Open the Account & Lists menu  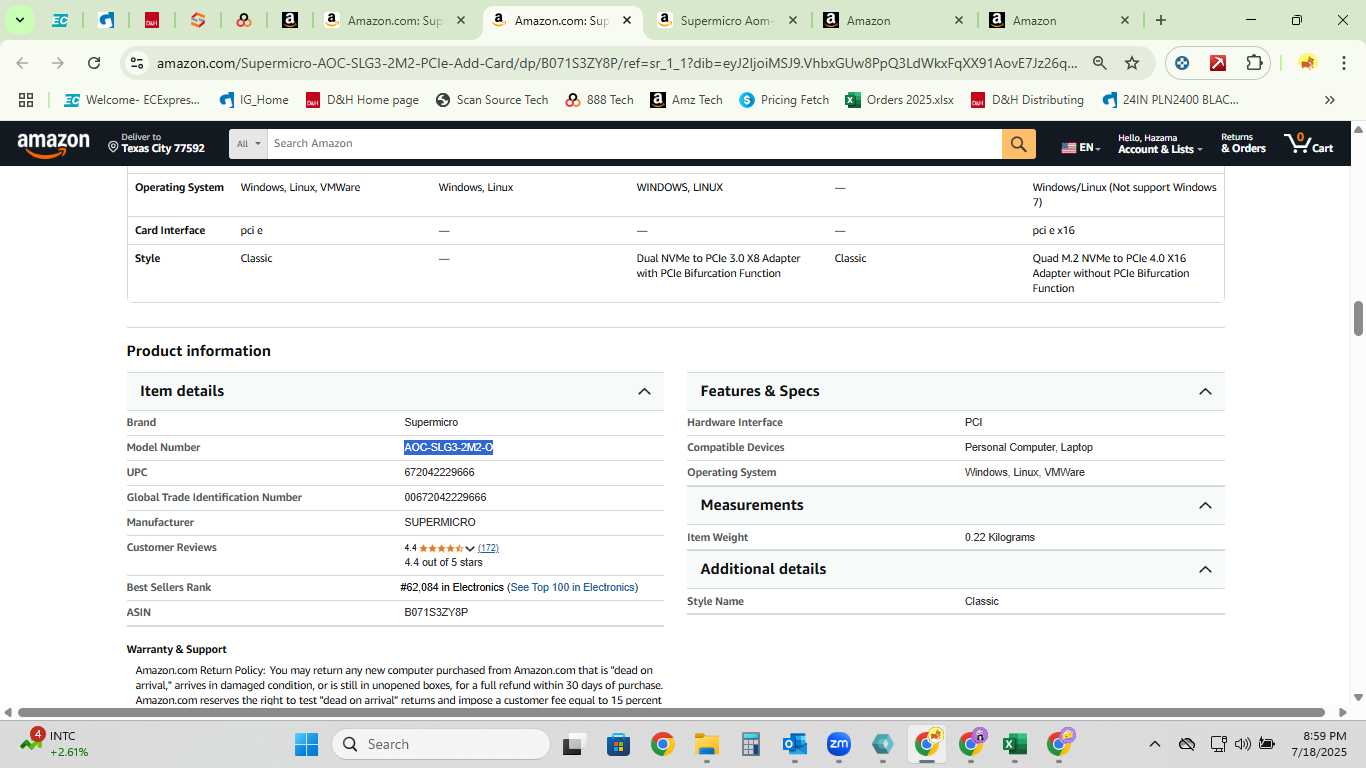pyautogui.click(x=1162, y=143)
